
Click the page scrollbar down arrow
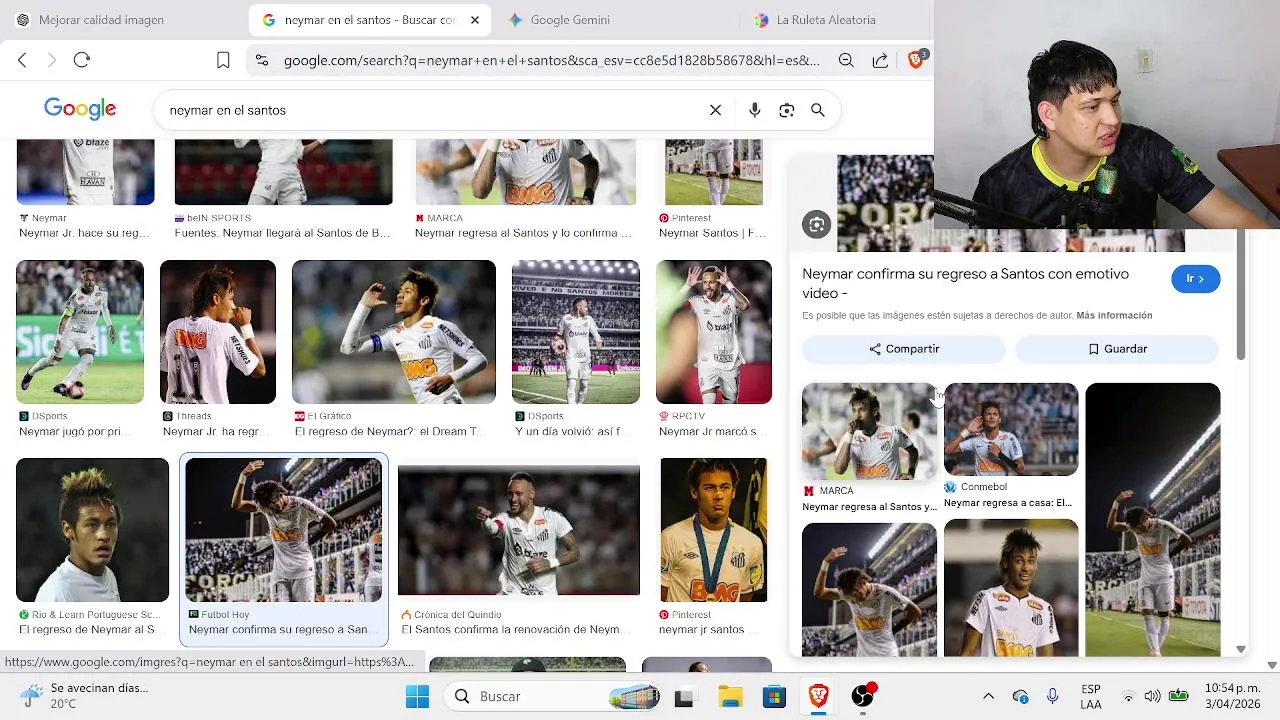(x=1272, y=665)
